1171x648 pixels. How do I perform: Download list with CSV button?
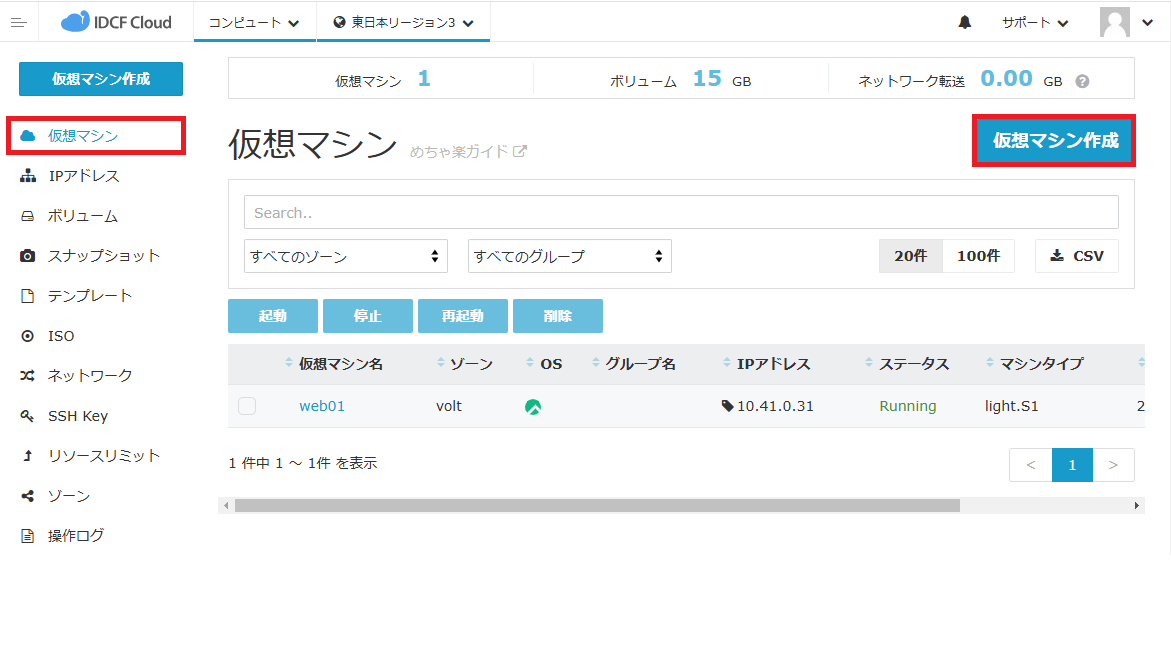click(x=1076, y=256)
